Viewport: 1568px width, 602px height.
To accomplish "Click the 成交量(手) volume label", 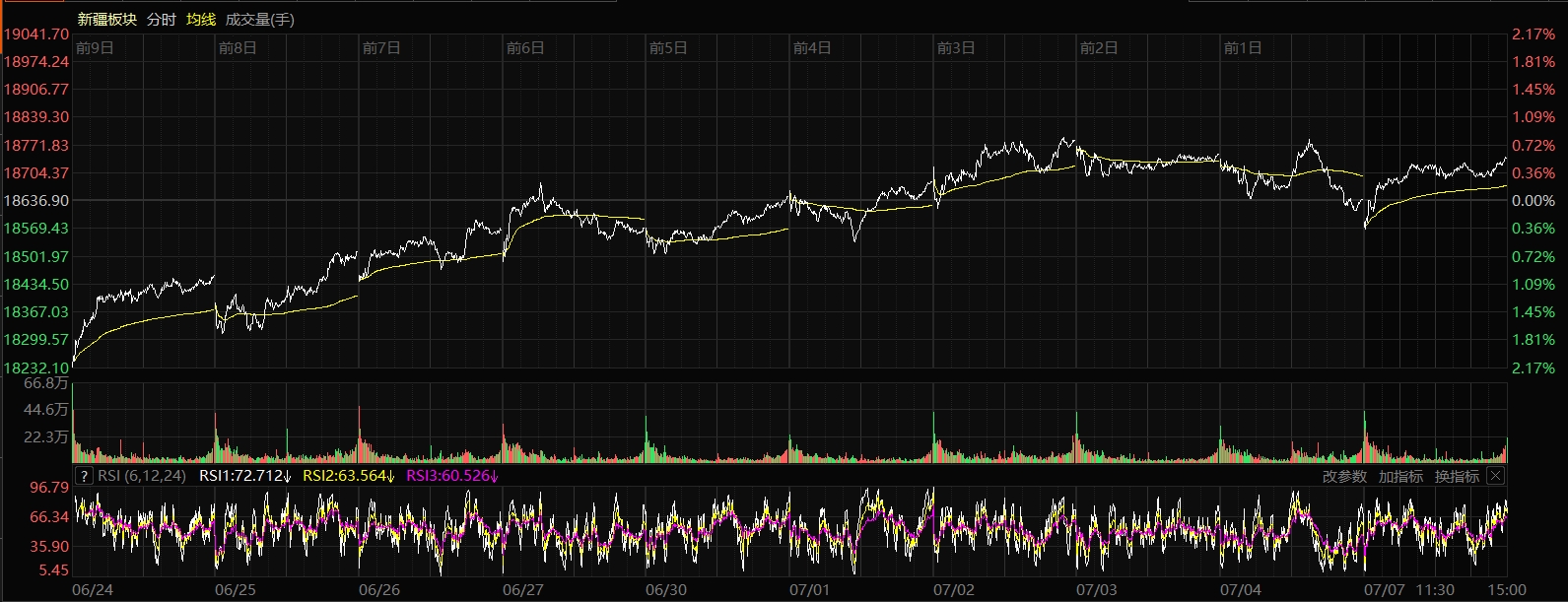I will point(259,19).
